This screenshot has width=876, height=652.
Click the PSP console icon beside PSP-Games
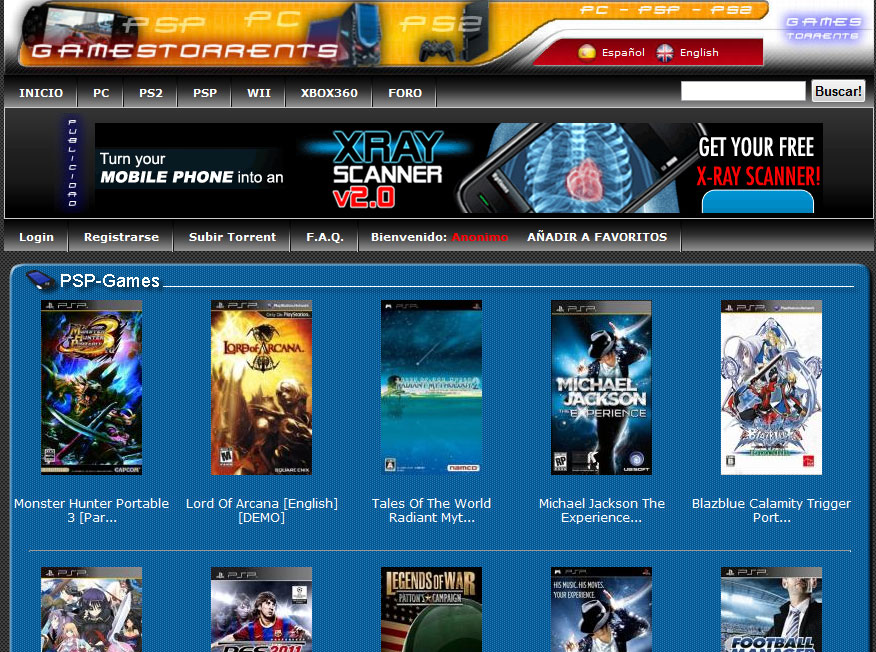click(x=40, y=279)
